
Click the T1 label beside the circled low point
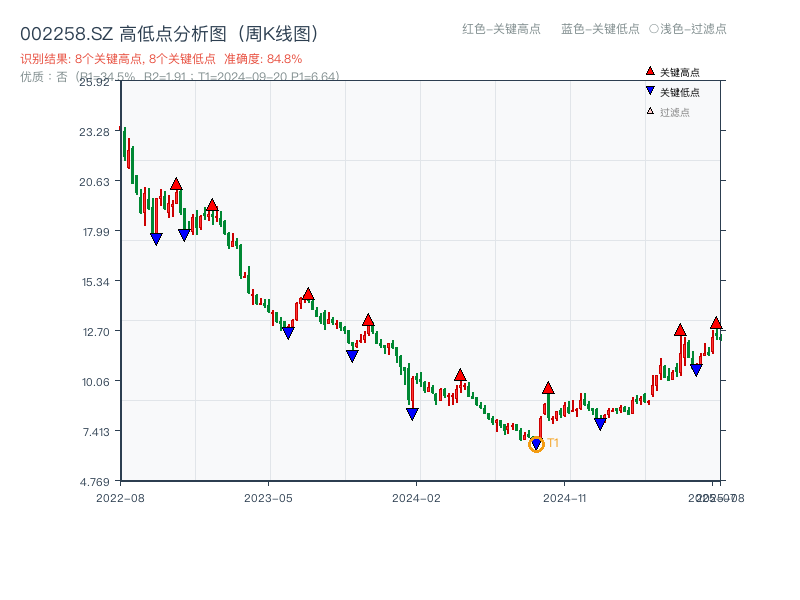tap(552, 441)
